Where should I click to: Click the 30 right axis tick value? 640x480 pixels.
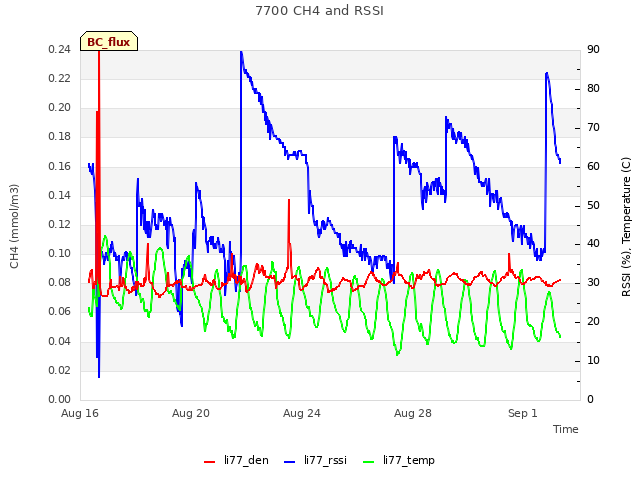click(x=593, y=282)
